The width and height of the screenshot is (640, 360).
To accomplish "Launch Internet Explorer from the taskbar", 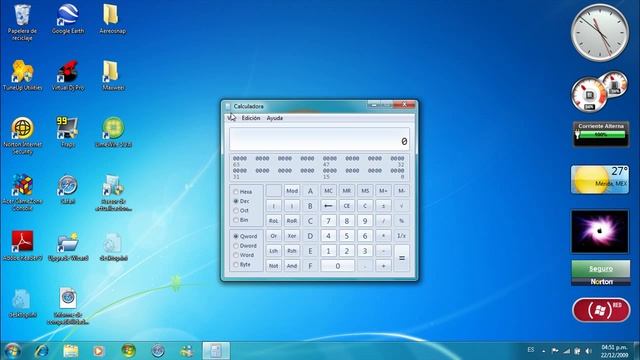I will (42, 351).
